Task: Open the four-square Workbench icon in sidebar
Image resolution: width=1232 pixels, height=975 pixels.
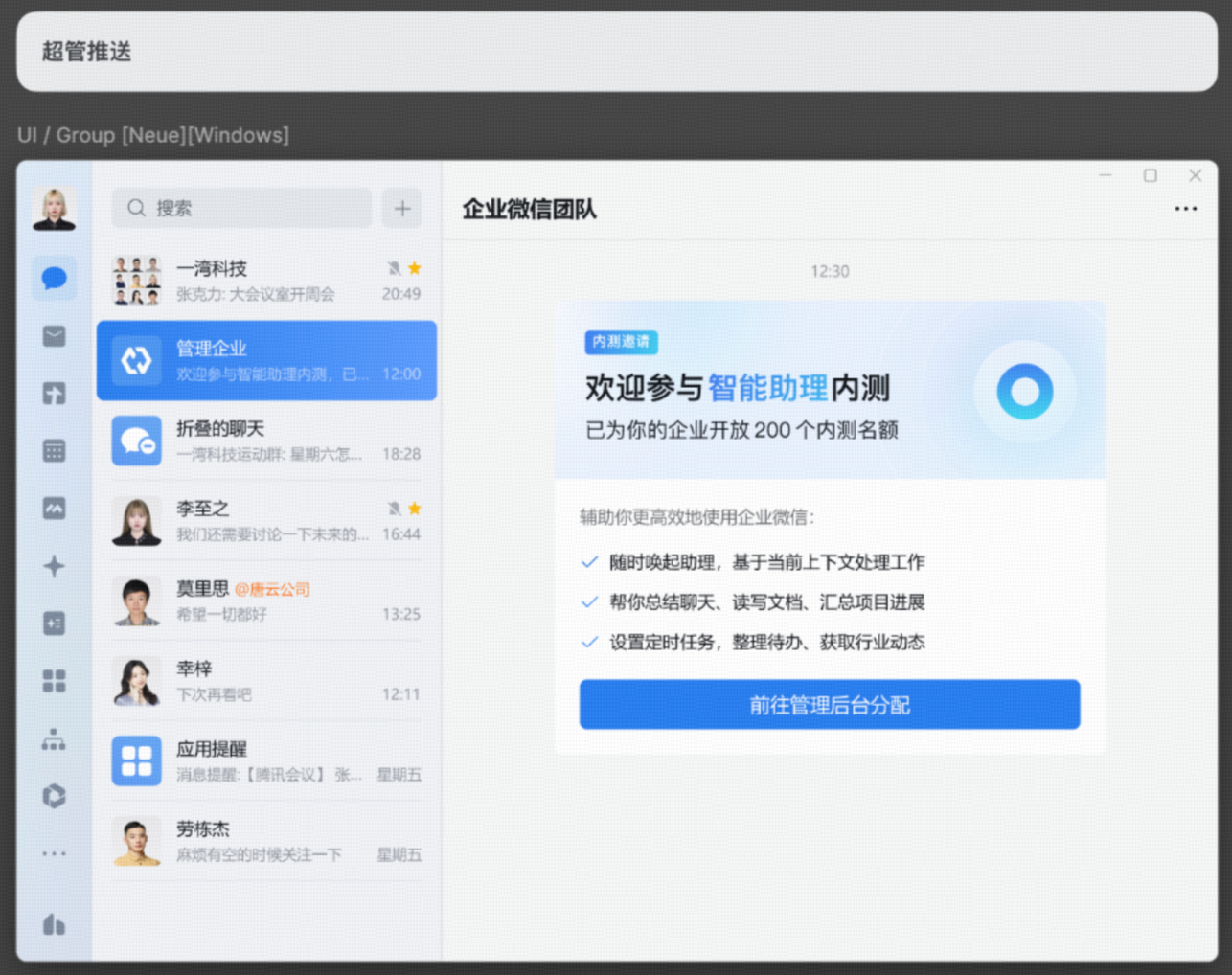Action: 54,681
